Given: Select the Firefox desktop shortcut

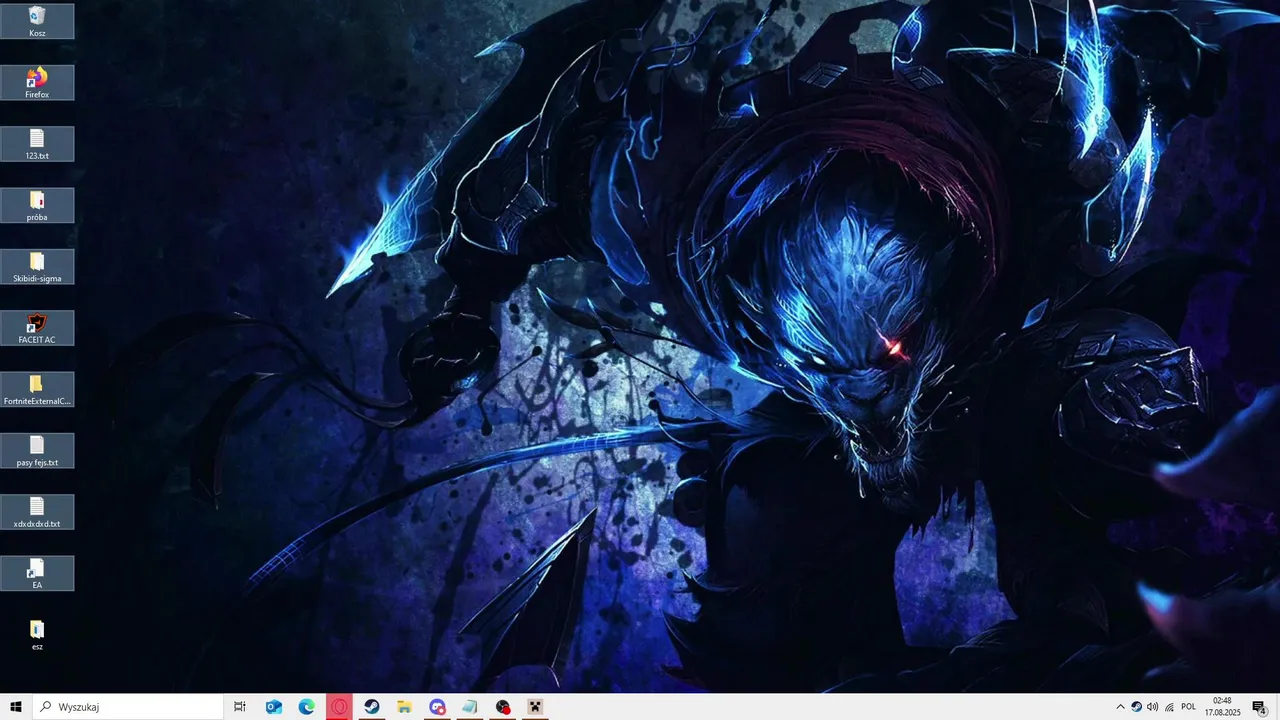Looking at the screenshot, I should (x=37, y=82).
